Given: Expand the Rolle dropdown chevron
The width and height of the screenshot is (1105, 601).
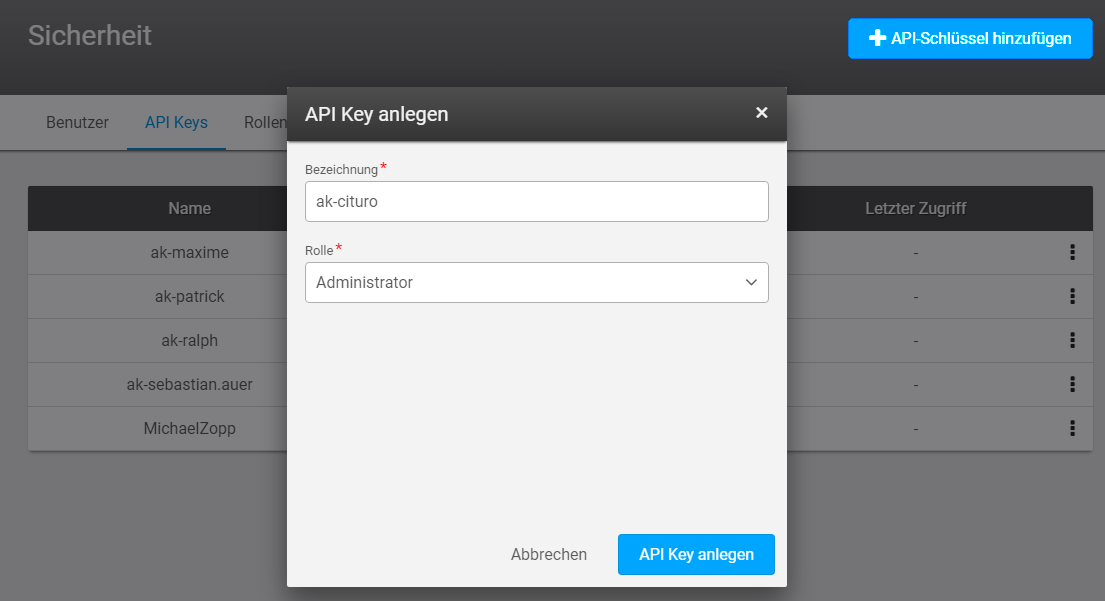Looking at the screenshot, I should tap(751, 283).
